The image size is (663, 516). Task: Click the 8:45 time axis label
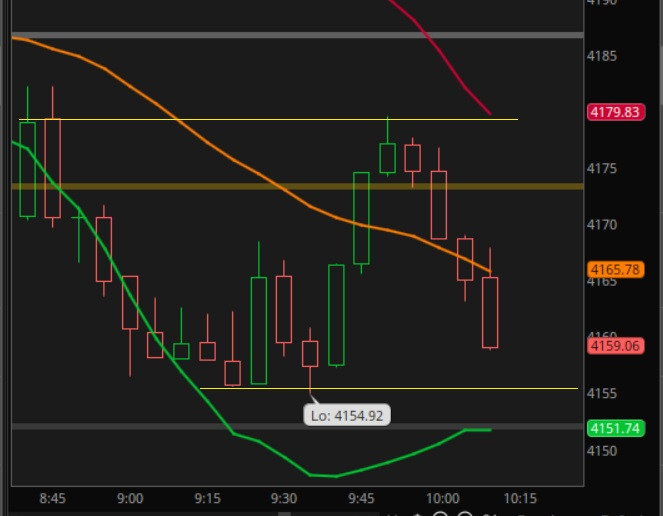click(x=52, y=498)
